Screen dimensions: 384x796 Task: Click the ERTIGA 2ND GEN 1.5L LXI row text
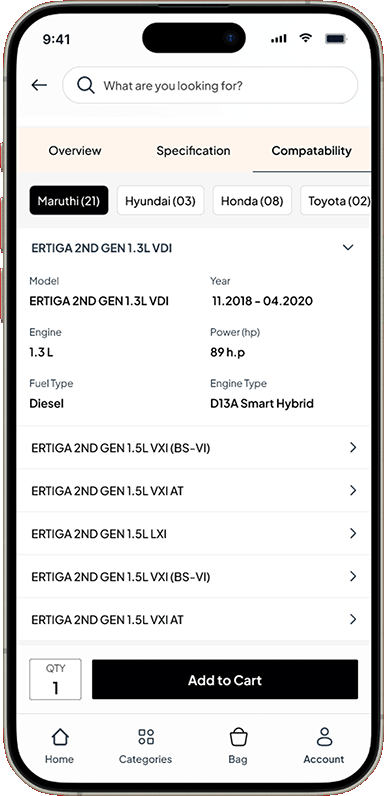[x=99, y=534]
